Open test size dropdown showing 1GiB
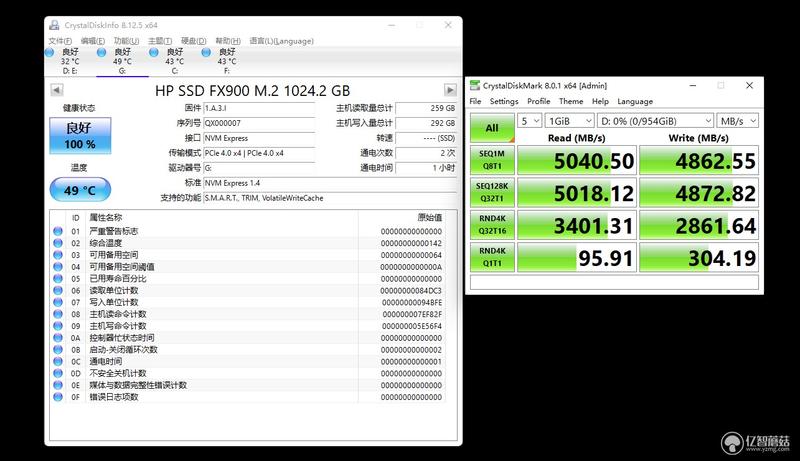 click(569, 121)
